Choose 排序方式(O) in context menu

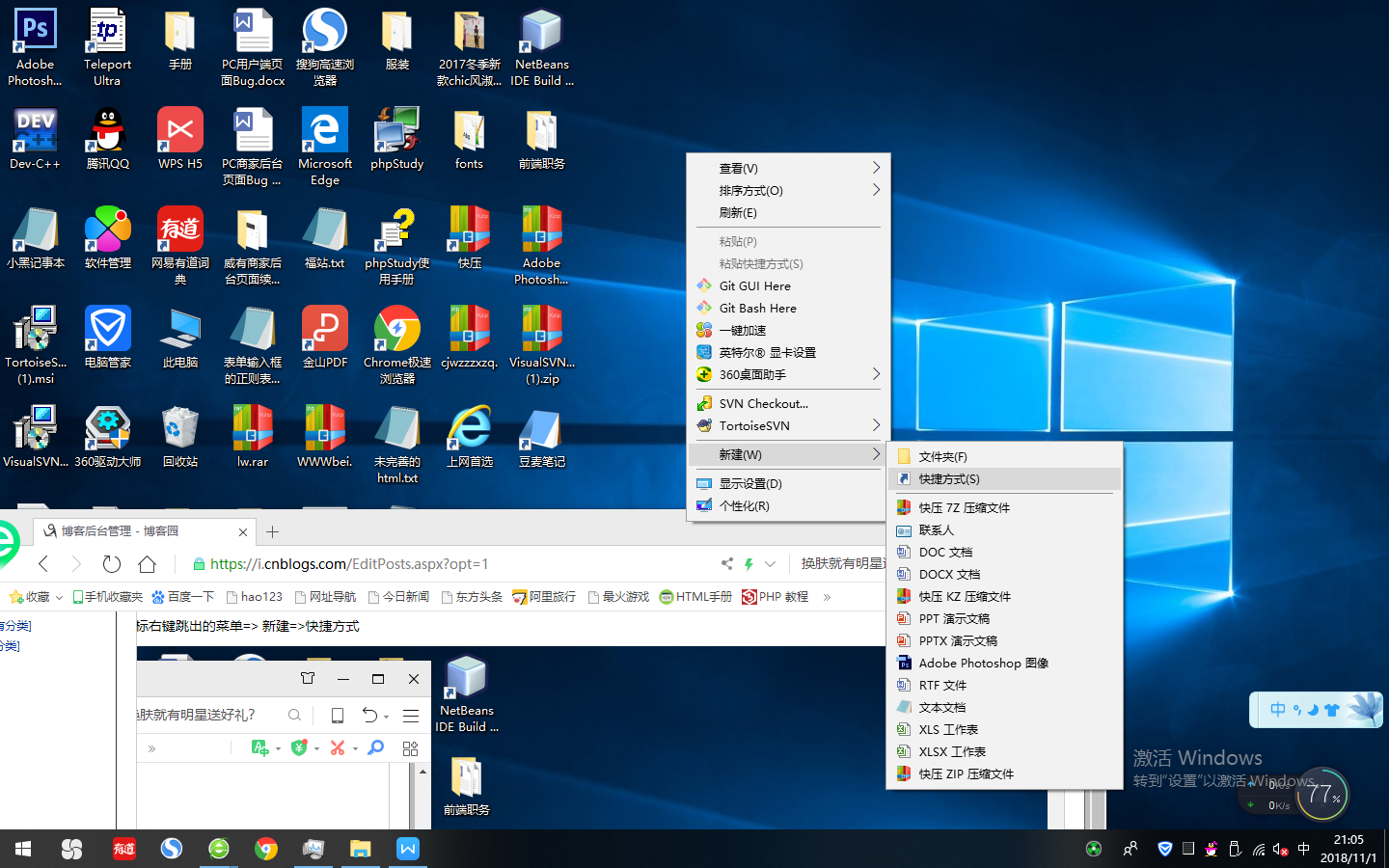coord(788,190)
